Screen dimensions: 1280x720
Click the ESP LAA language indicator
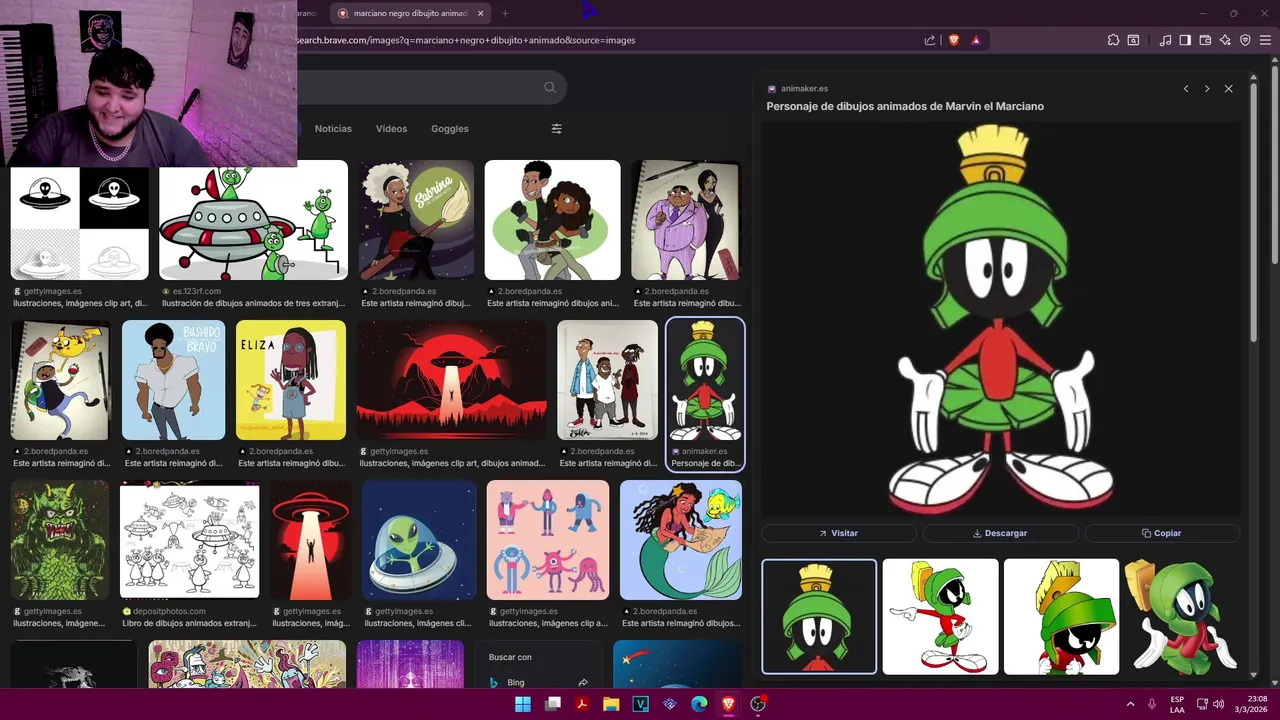[1177, 704]
